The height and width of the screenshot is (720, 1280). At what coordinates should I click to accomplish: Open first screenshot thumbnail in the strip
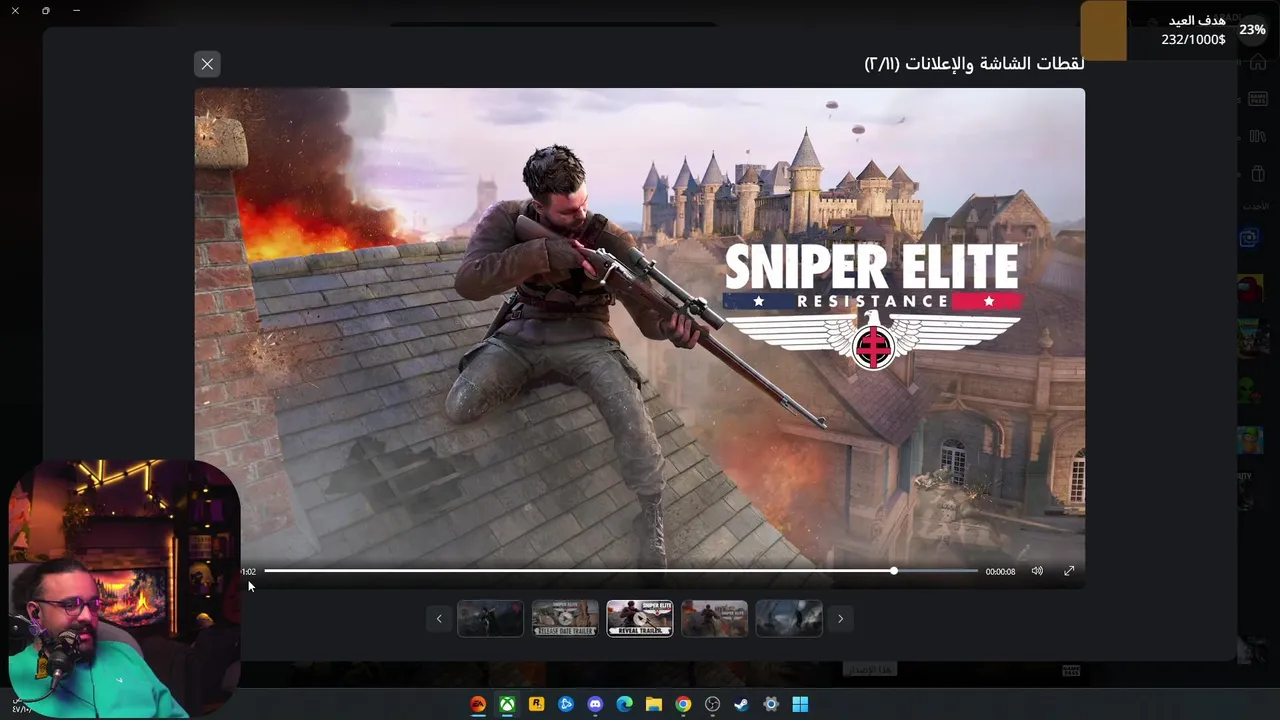[490, 619]
